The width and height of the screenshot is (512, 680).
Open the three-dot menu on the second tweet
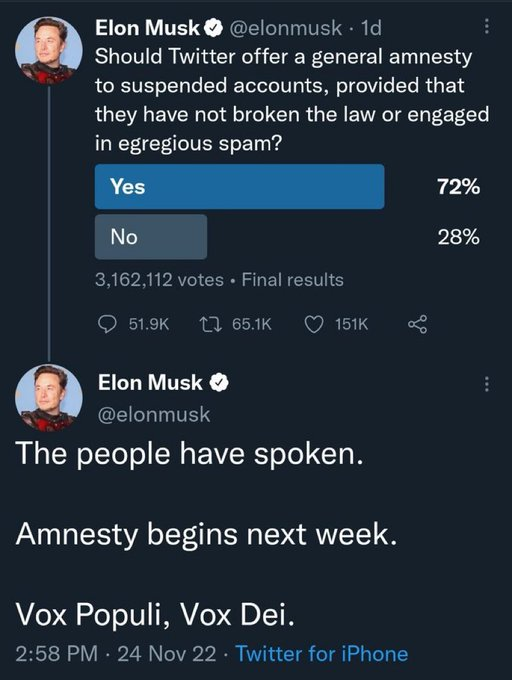487,384
